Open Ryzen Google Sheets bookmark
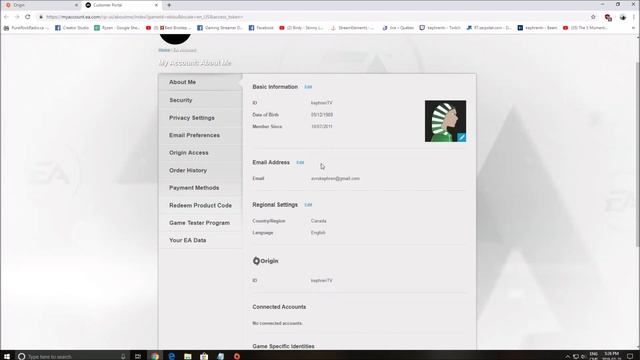The width and height of the screenshot is (640, 360). click(117, 28)
